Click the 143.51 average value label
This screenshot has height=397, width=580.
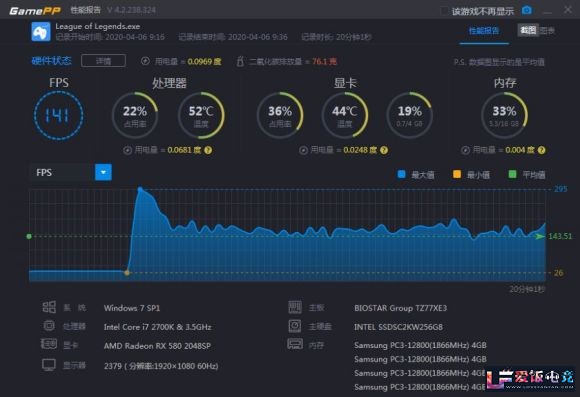[x=560, y=236]
